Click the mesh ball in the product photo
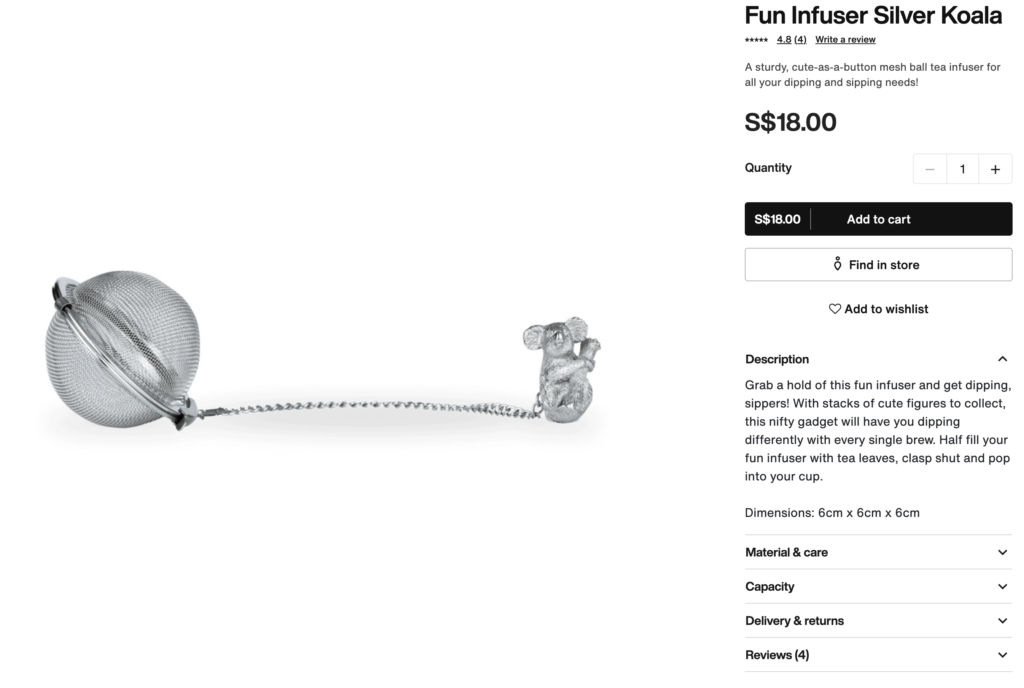1024x688 pixels. [123, 350]
